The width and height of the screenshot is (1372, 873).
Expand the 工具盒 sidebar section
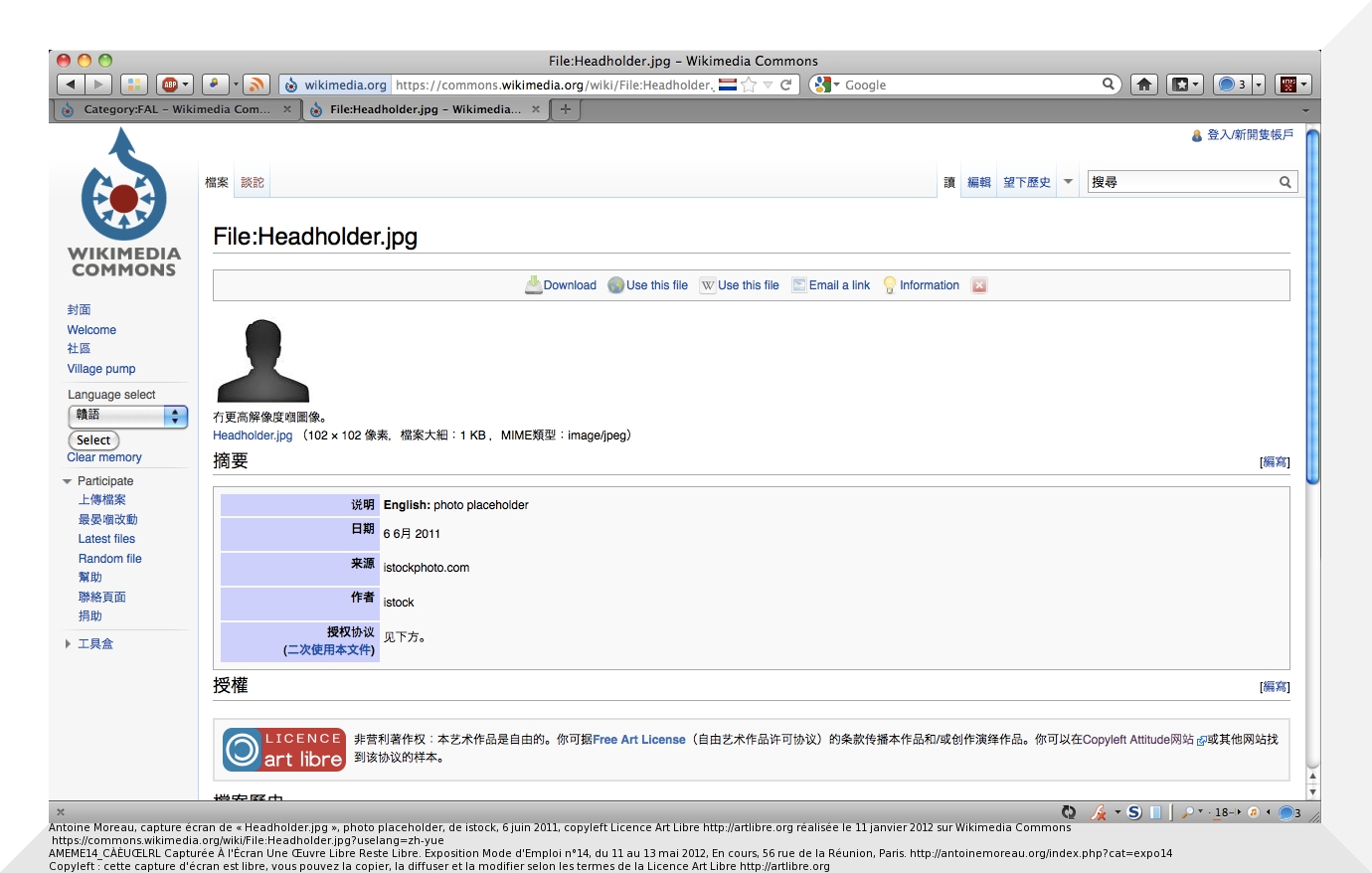(x=68, y=644)
